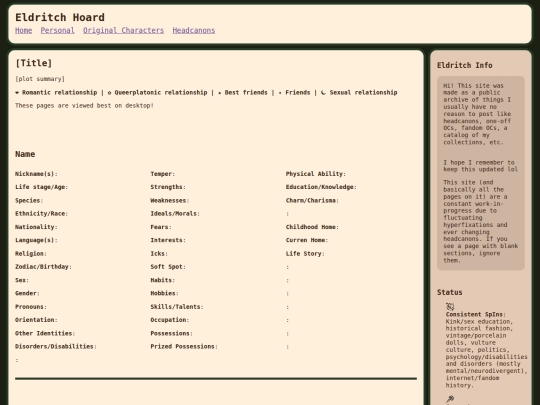Click the Soft Spot: label
Image resolution: width=540 pixels, height=405 pixels.
pos(168,267)
